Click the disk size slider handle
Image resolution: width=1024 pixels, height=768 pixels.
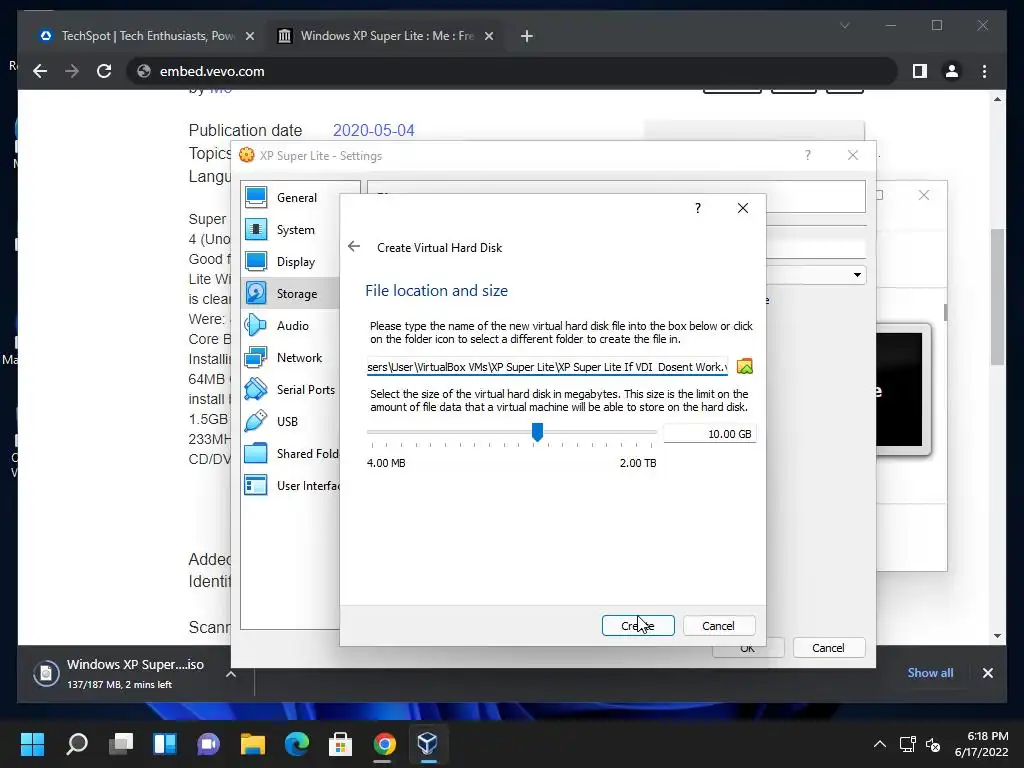[537, 431]
